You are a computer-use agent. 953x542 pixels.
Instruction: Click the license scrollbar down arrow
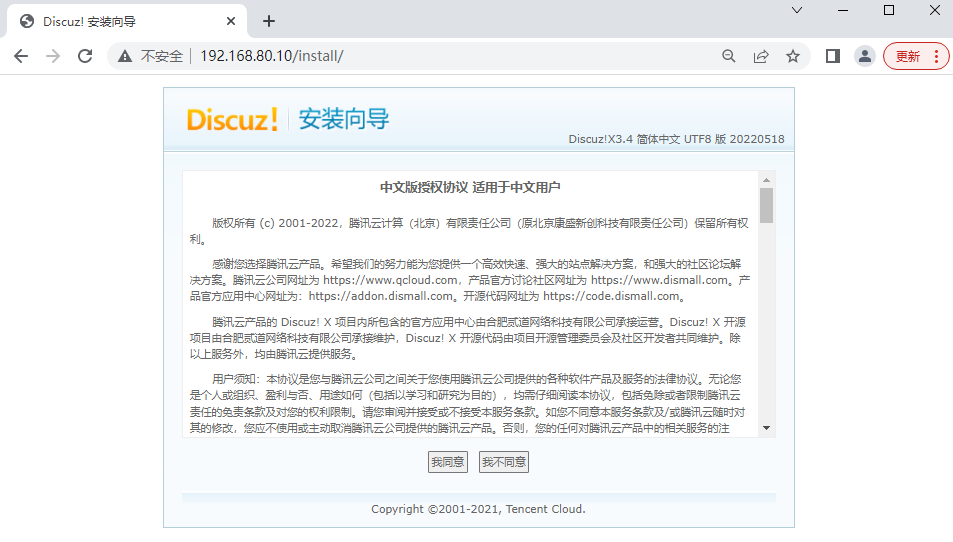click(x=766, y=428)
